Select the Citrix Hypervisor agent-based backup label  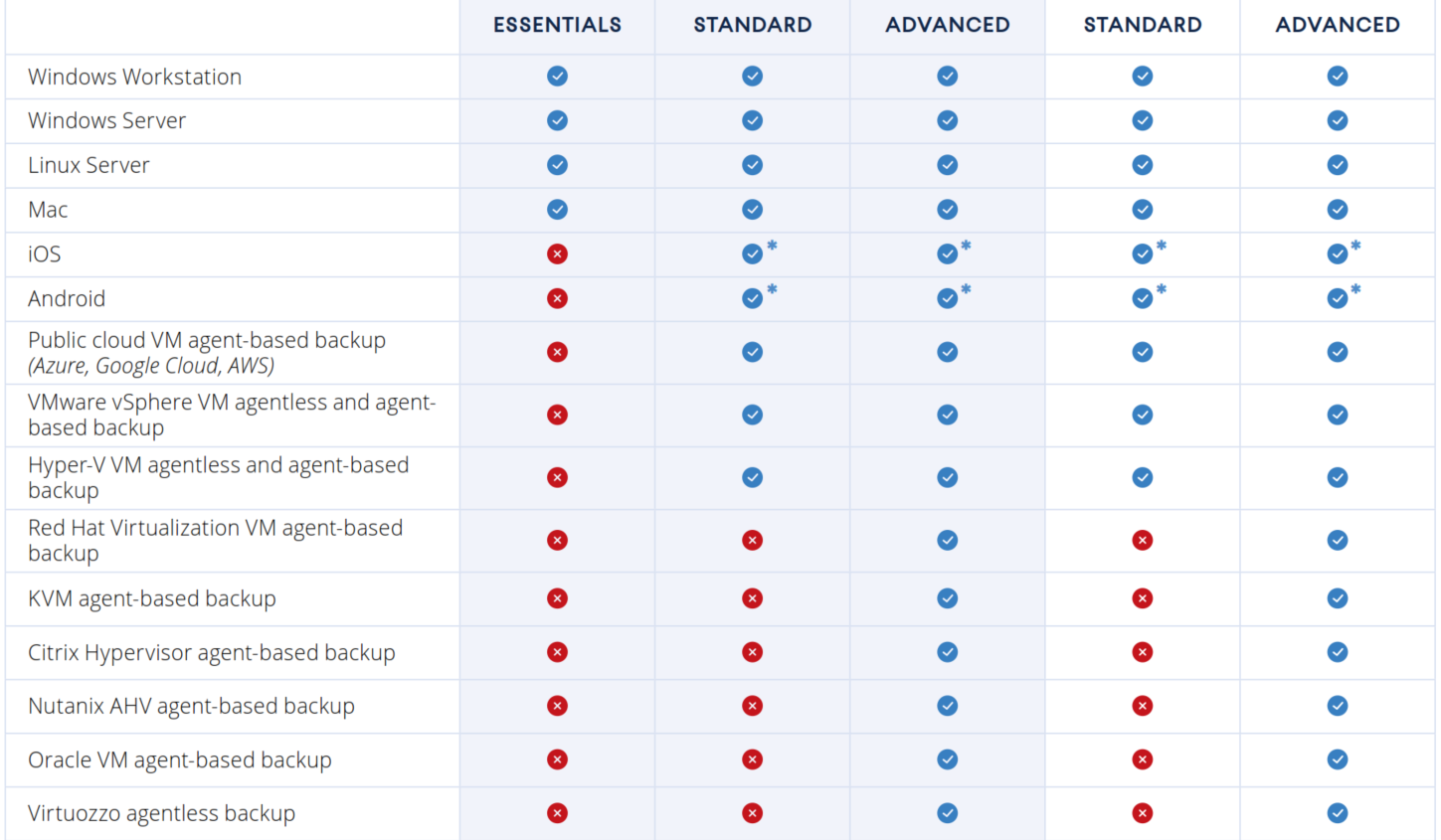(212, 653)
